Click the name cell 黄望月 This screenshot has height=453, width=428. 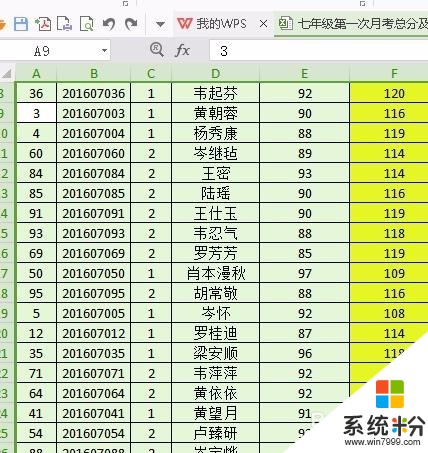coord(215,413)
